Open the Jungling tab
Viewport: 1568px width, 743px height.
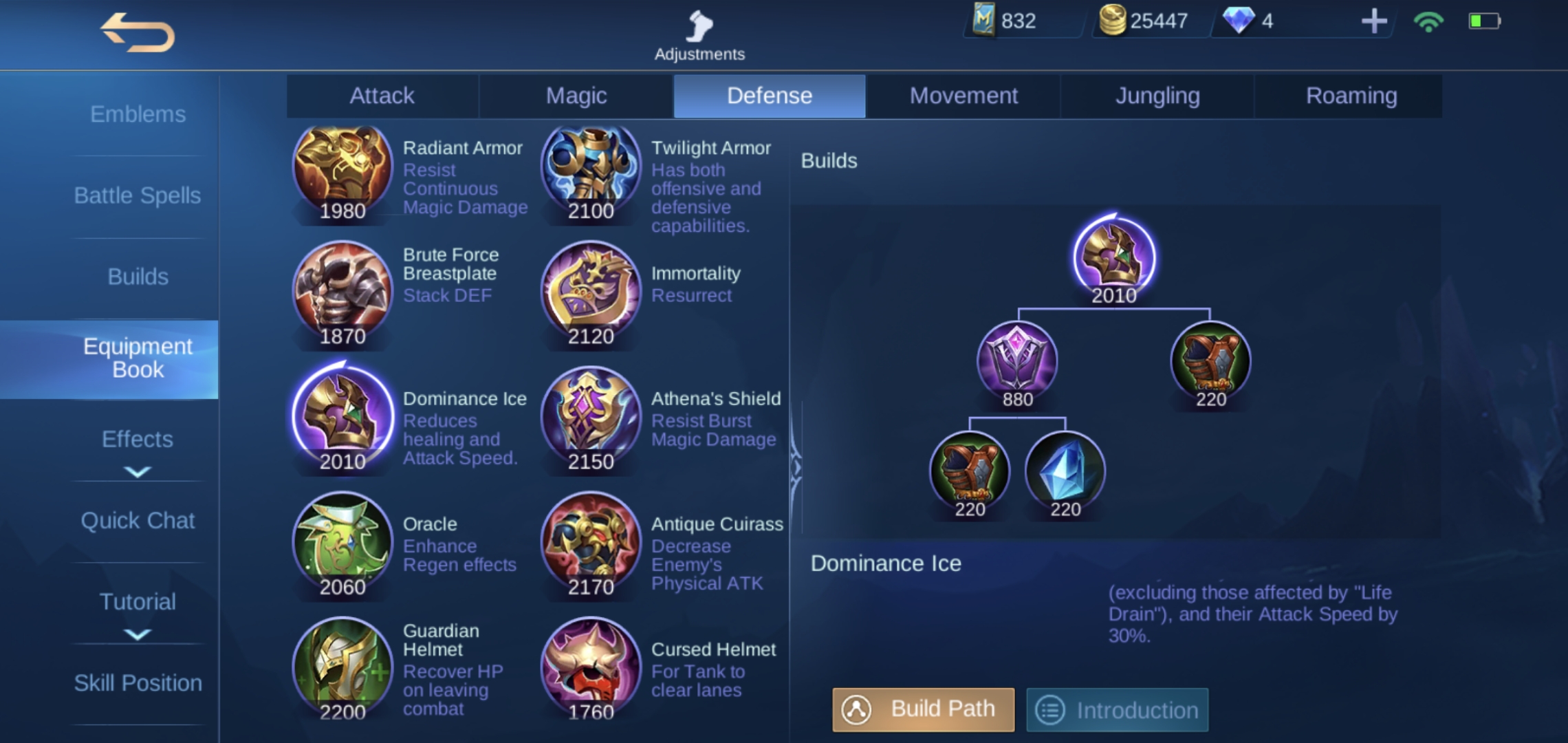click(1157, 96)
